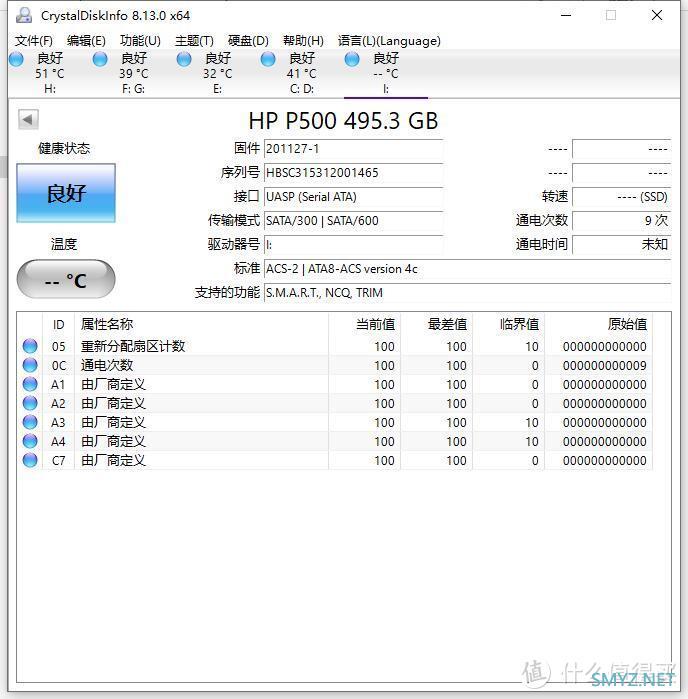Click the blue status dot of attribute C7
This screenshot has height=699, width=688.
tap(30, 460)
